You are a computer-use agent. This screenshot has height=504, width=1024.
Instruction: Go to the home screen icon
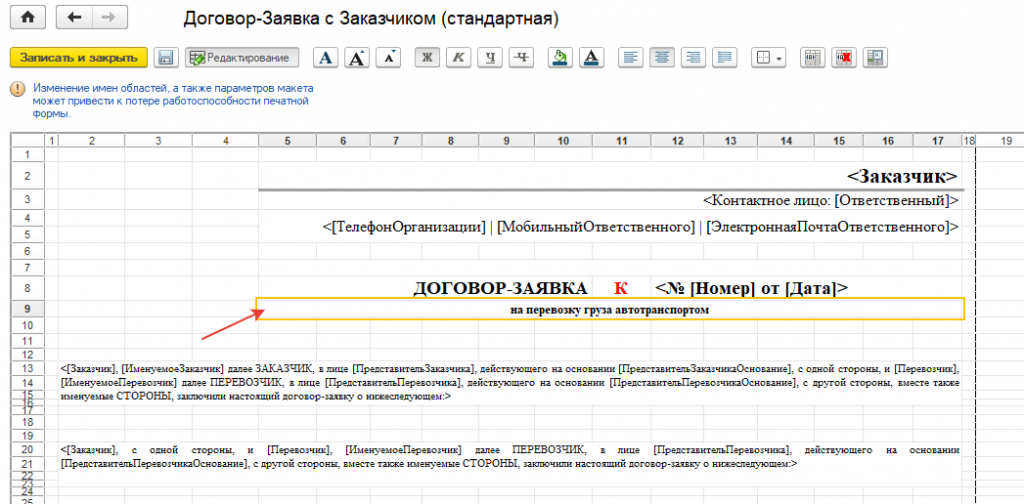click(x=27, y=18)
